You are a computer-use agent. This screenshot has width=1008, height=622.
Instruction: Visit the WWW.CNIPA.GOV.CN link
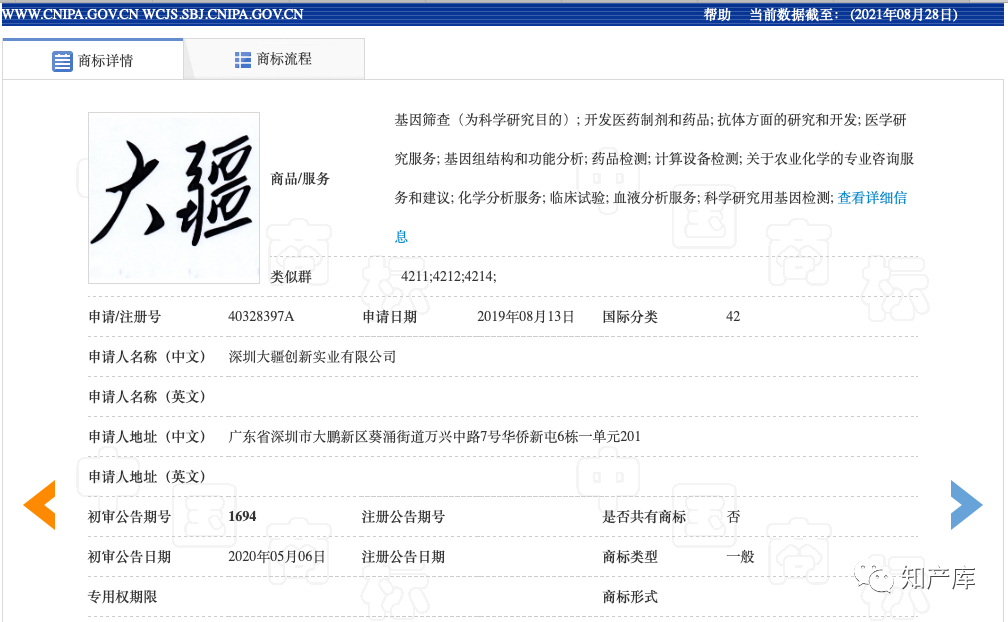[x=69, y=15]
